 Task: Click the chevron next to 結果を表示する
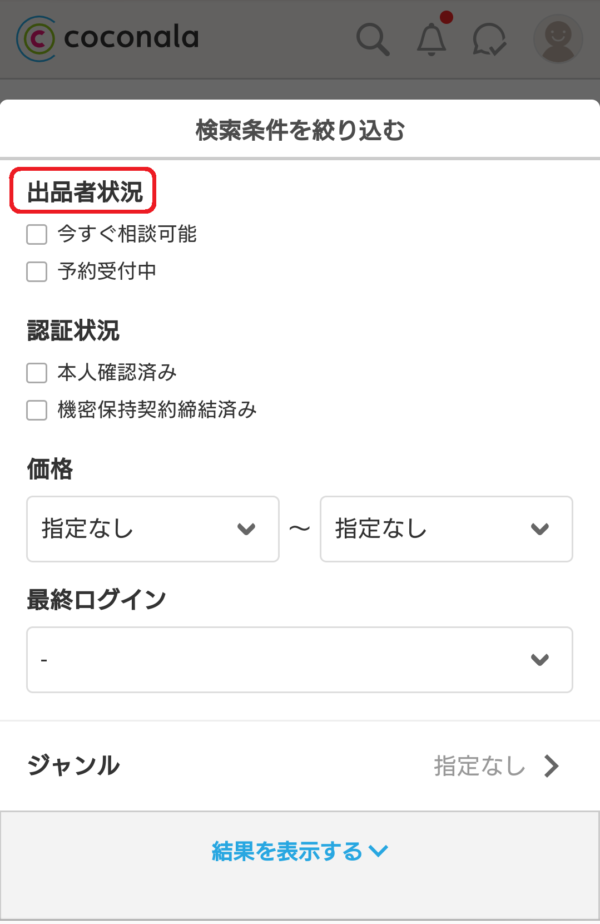(378, 851)
